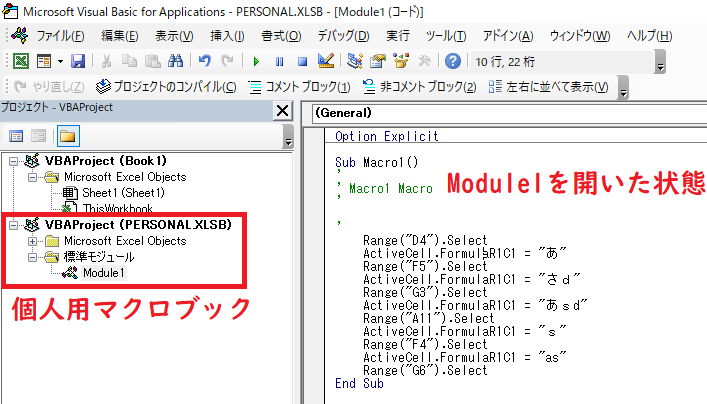The width and height of the screenshot is (707, 404).
Task: Open the Insert UserForm dropdown arrow
Action: coord(60,61)
